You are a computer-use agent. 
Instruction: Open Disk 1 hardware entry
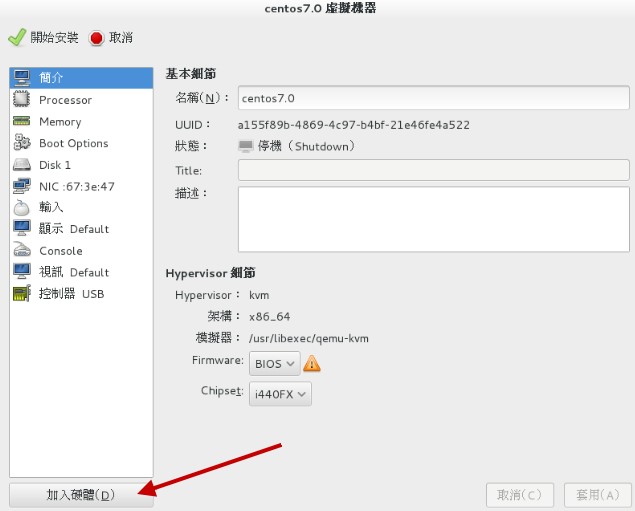(x=54, y=165)
